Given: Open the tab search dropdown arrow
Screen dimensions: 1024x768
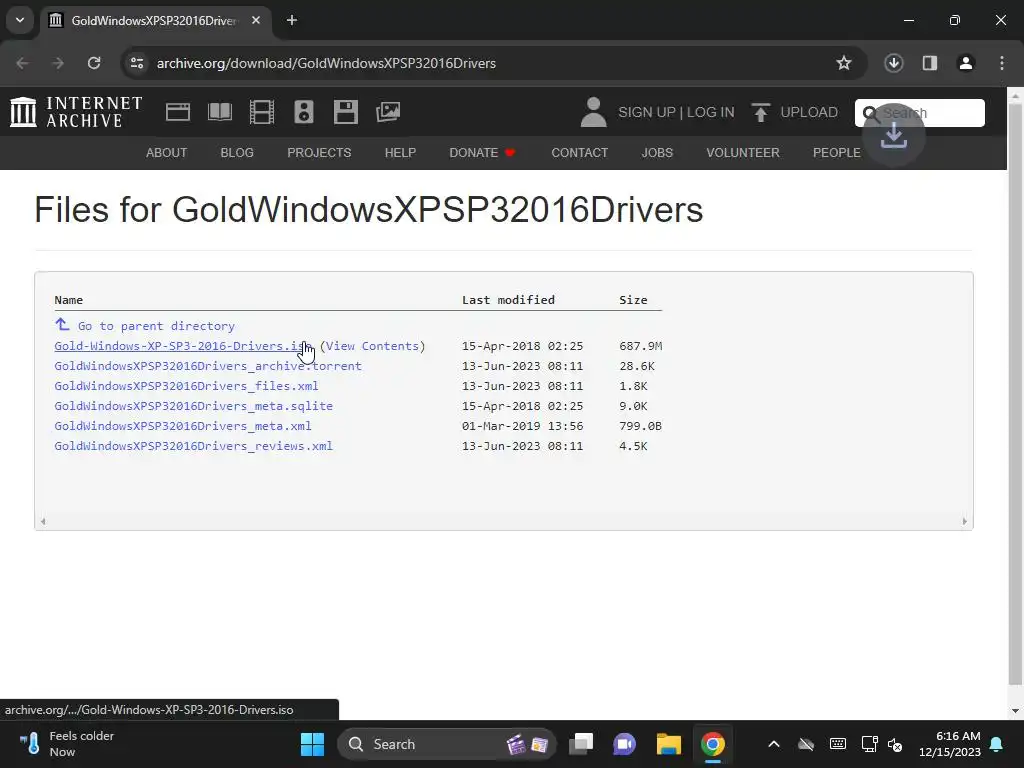Looking at the screenshot, I should coord(20,20).
